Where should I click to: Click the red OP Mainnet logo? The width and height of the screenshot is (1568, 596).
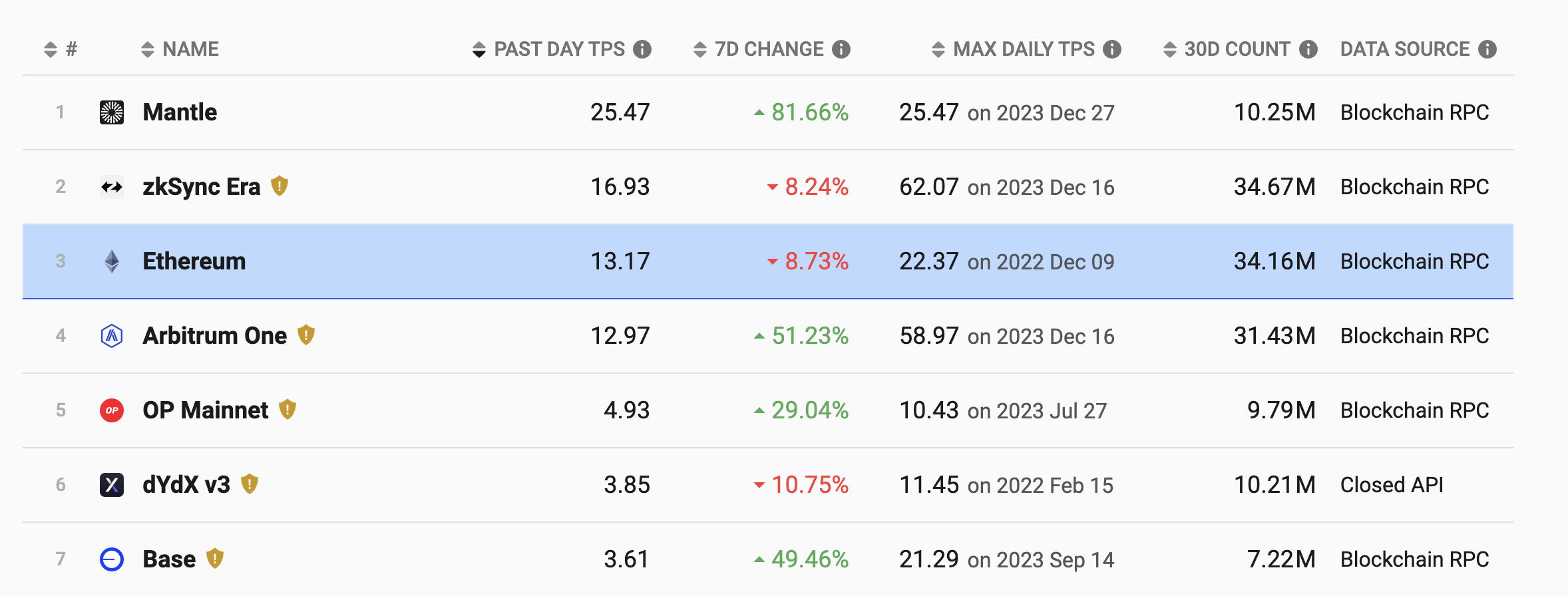click(112, 410)
